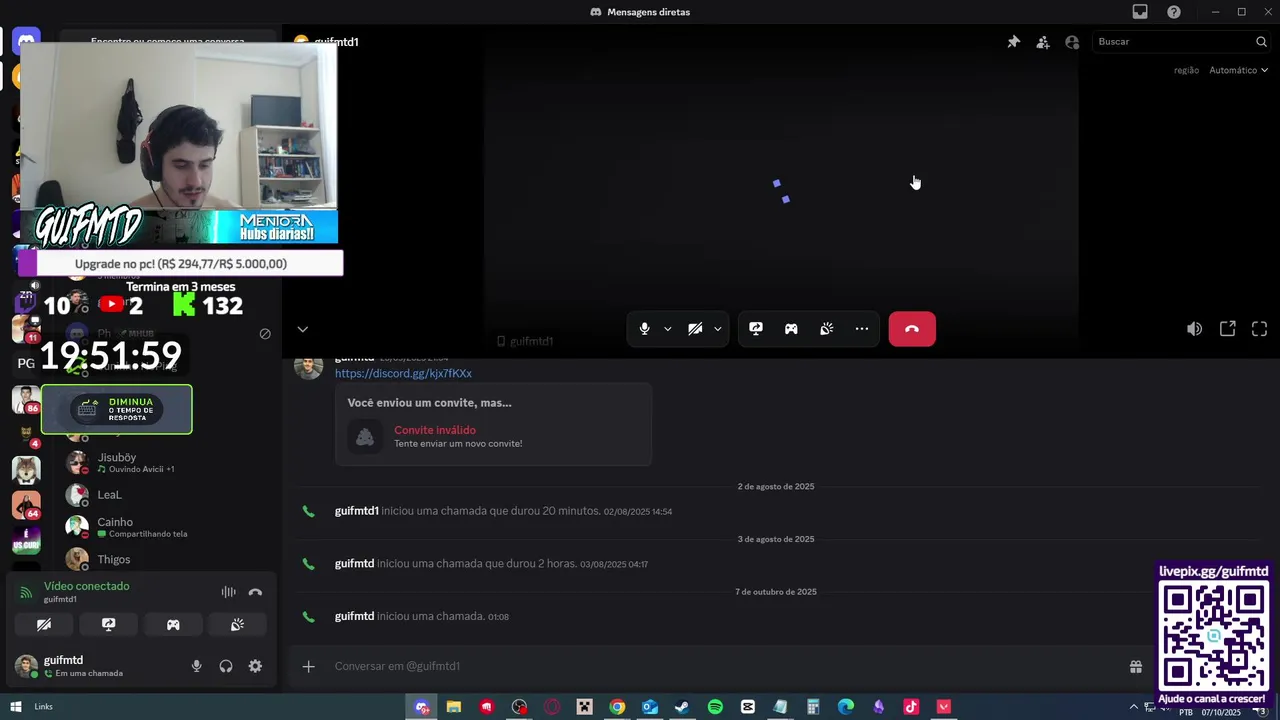
Task: Show hidden system tray icons chevron
Action: tap(1136, 706)
